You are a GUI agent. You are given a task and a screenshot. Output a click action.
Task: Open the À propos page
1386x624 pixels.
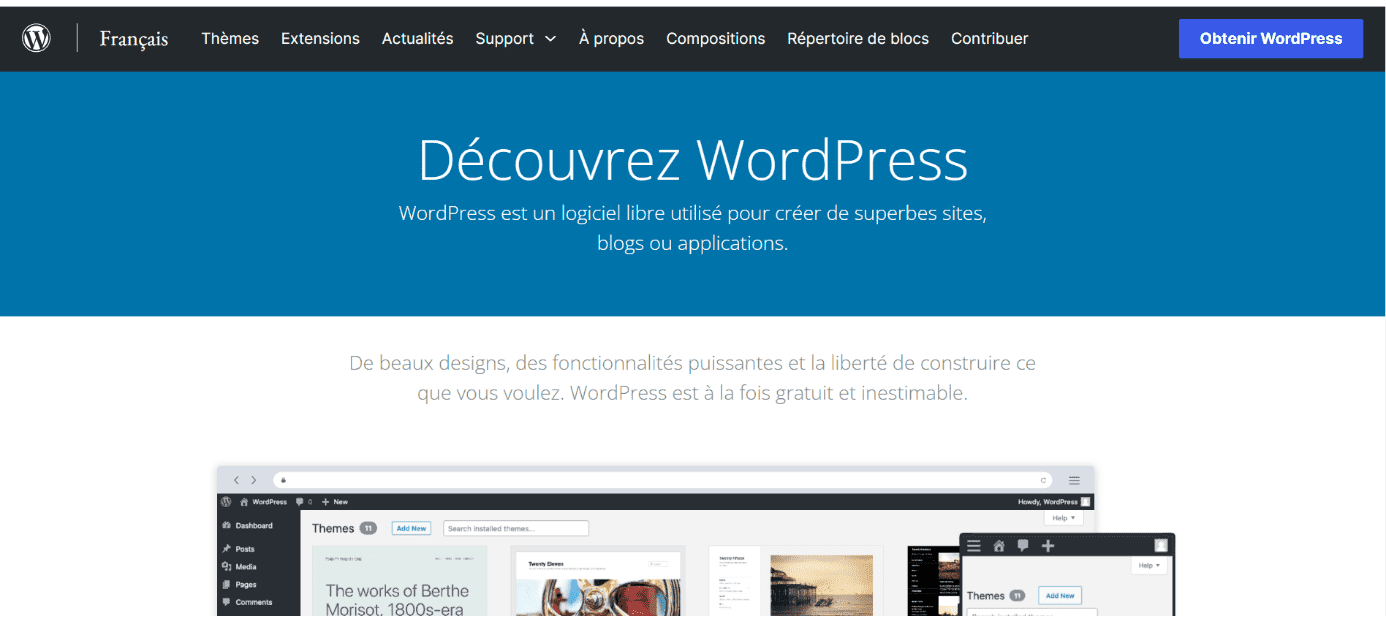[x=611, y=39]
